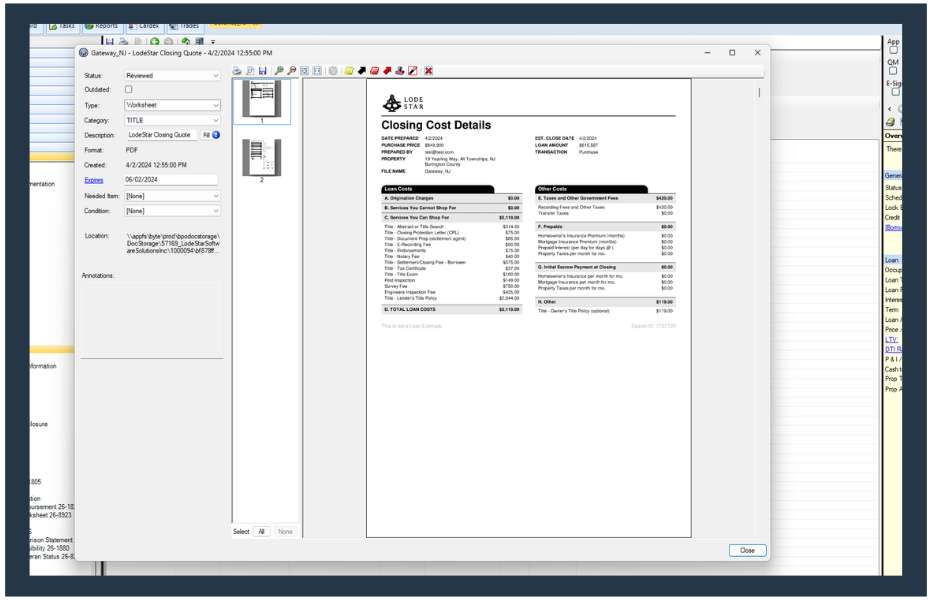Click the blue Fill info icon
This screenshot has height=600, width=933.
pos(216,135)
